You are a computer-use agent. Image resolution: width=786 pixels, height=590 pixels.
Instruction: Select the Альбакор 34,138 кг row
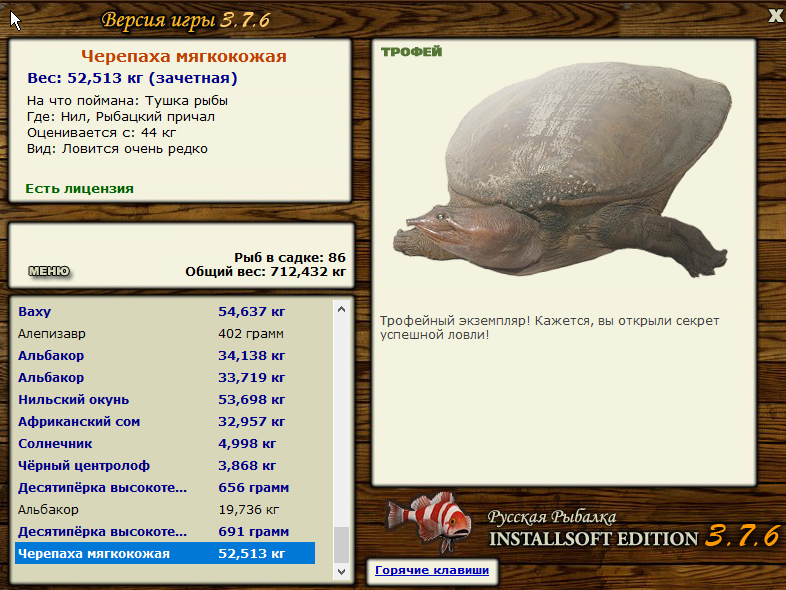[x=165, y=355]
